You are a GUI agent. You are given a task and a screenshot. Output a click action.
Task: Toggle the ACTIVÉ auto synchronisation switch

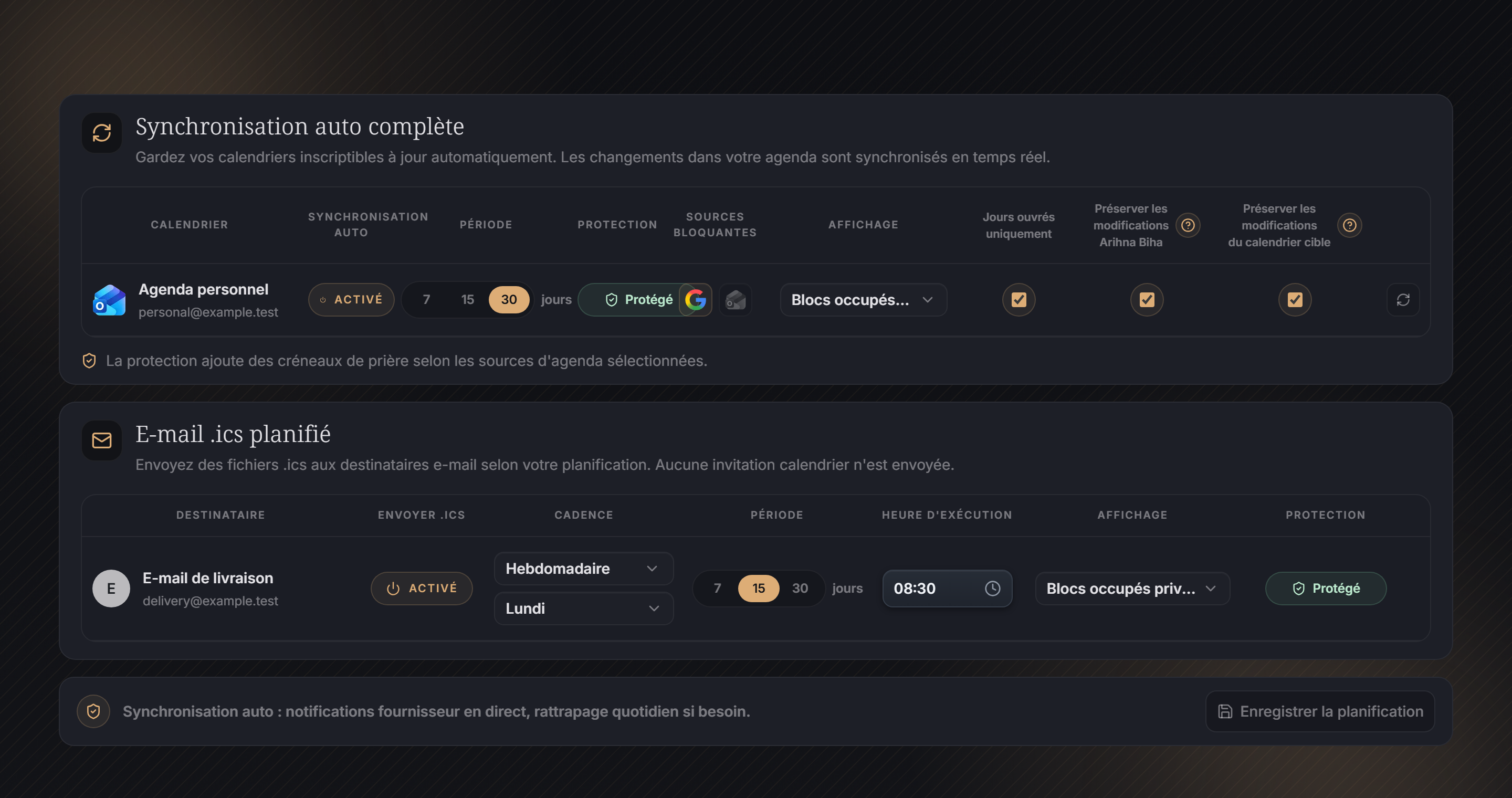352,300
